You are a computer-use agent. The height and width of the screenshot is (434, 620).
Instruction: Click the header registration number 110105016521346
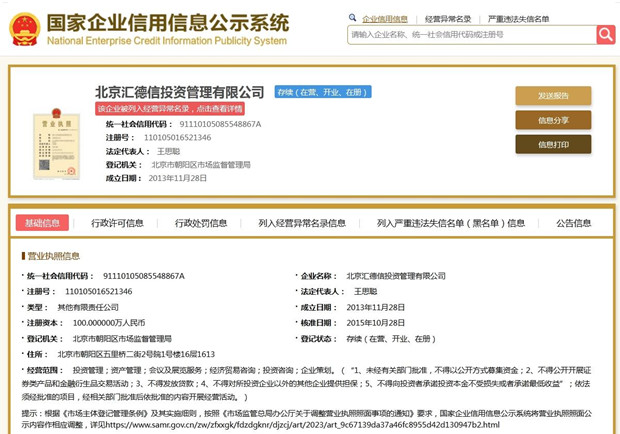pos(178,138)
